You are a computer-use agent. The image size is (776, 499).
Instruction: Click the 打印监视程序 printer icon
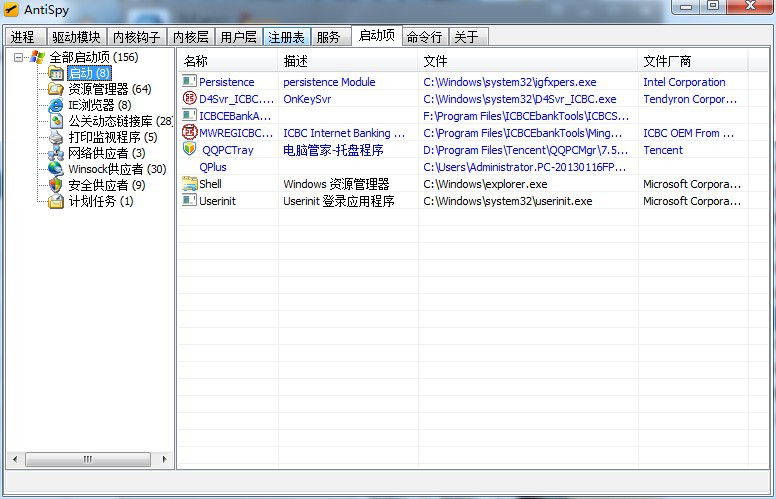[x=57, y=137]
